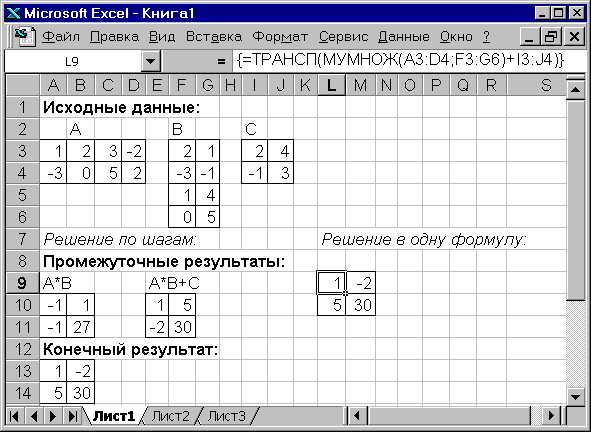The image size is (591, 432).
Task: Minimize the workbook document window
Action: [x=529, y=37]
